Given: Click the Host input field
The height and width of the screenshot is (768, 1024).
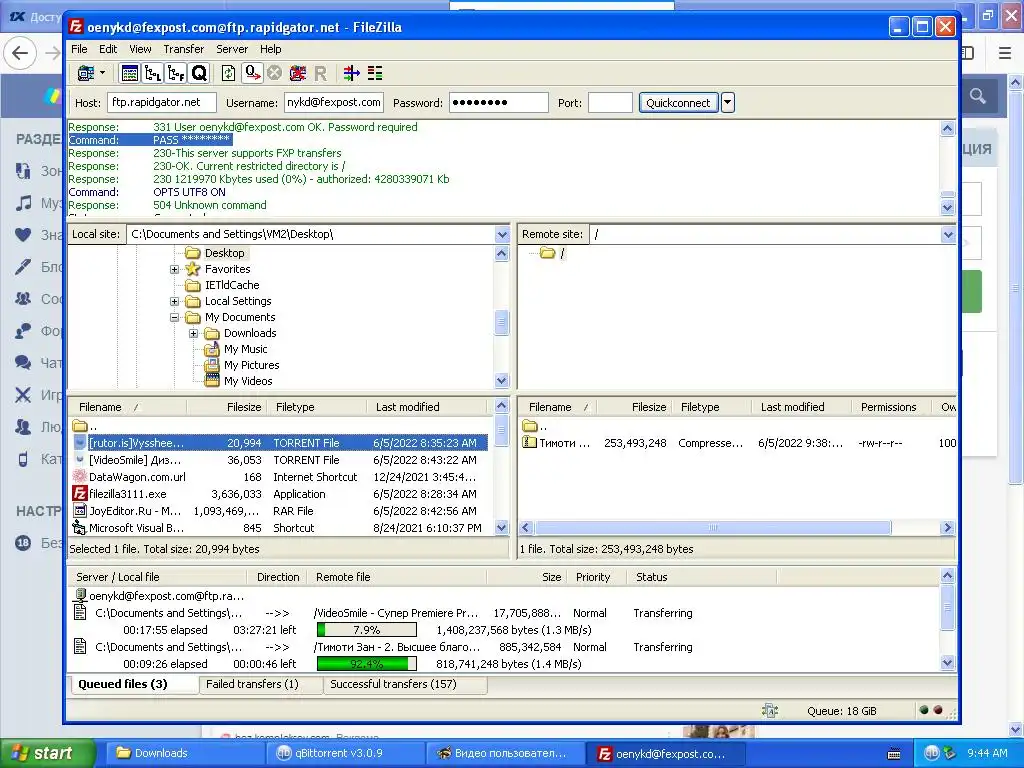Looking at the screenshot, I should tap(161, 103).
